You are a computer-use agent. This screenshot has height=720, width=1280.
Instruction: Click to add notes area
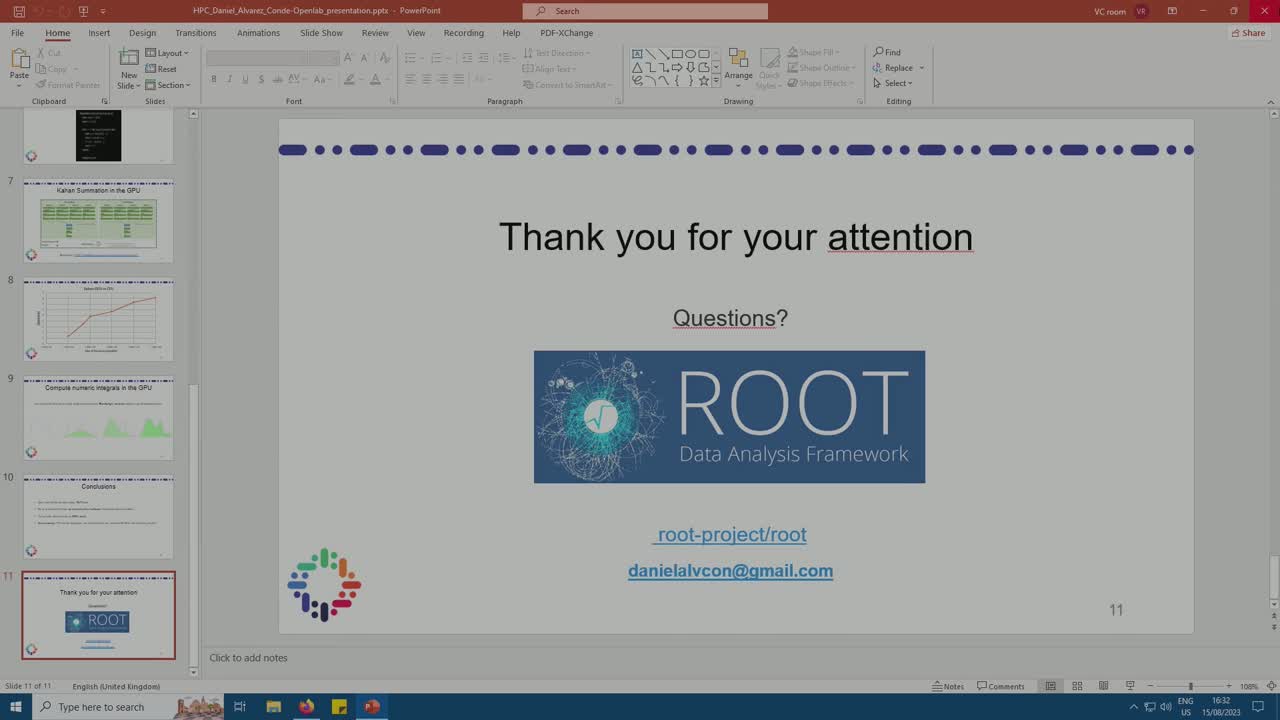(x=248, y=658)
